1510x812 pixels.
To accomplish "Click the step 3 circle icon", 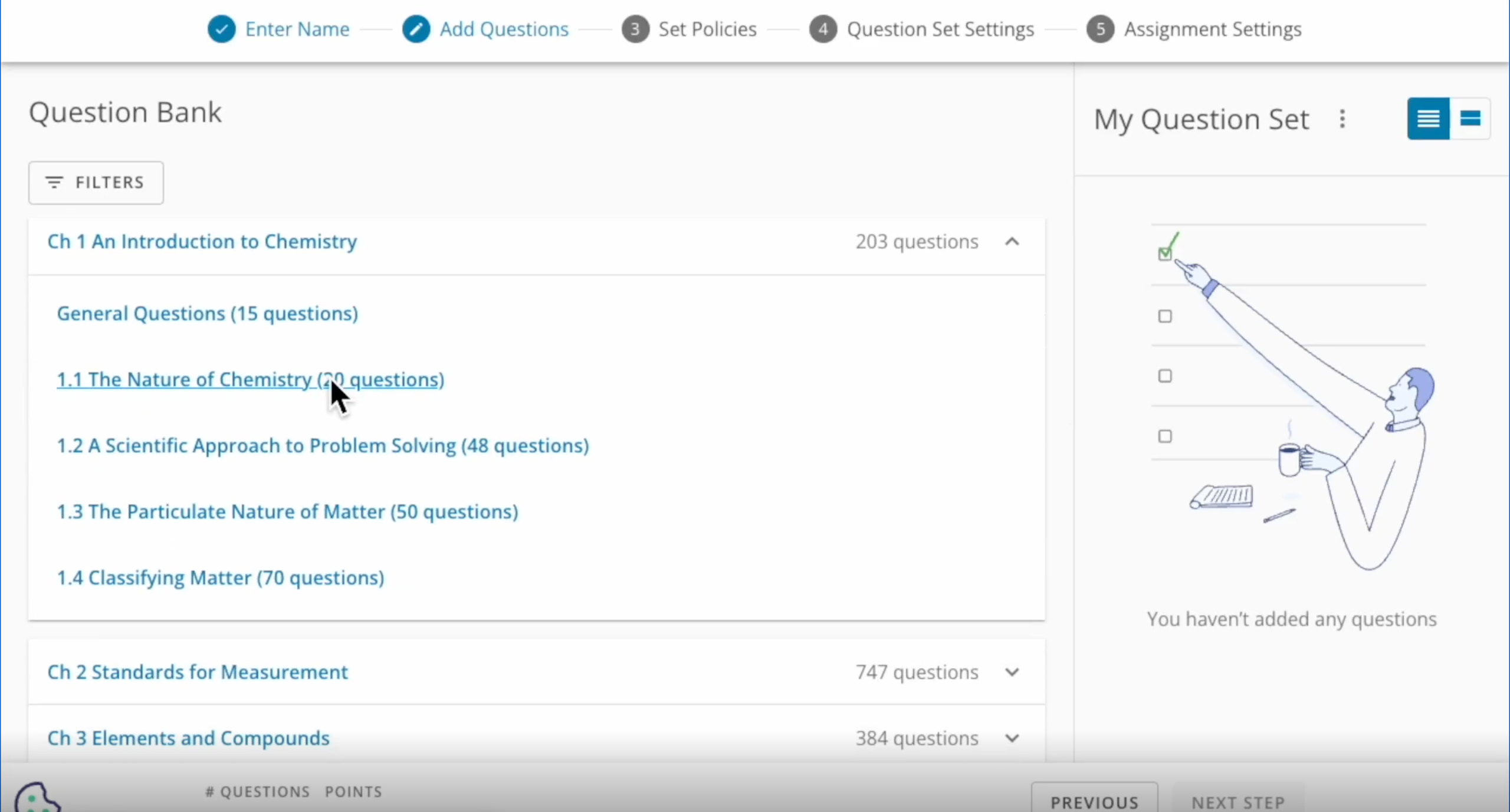I will coord(635,29).
